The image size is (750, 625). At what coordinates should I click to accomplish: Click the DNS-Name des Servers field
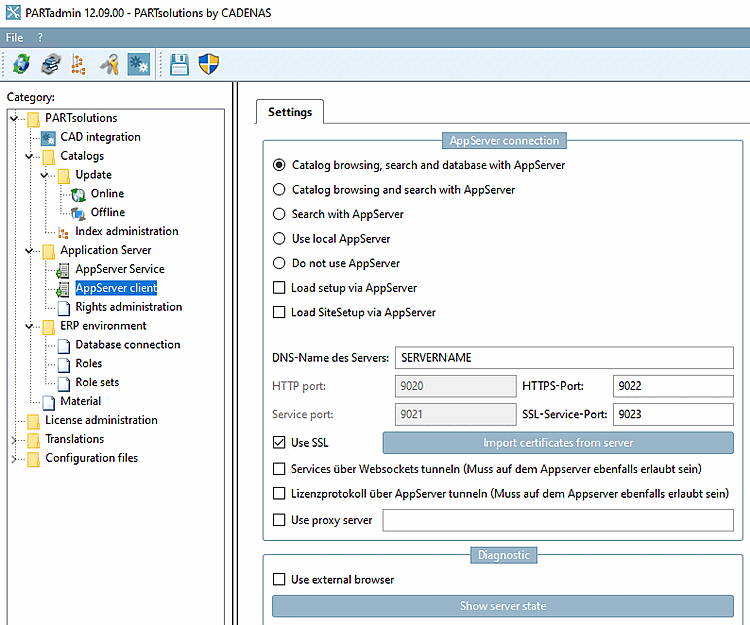pos(564,358)
